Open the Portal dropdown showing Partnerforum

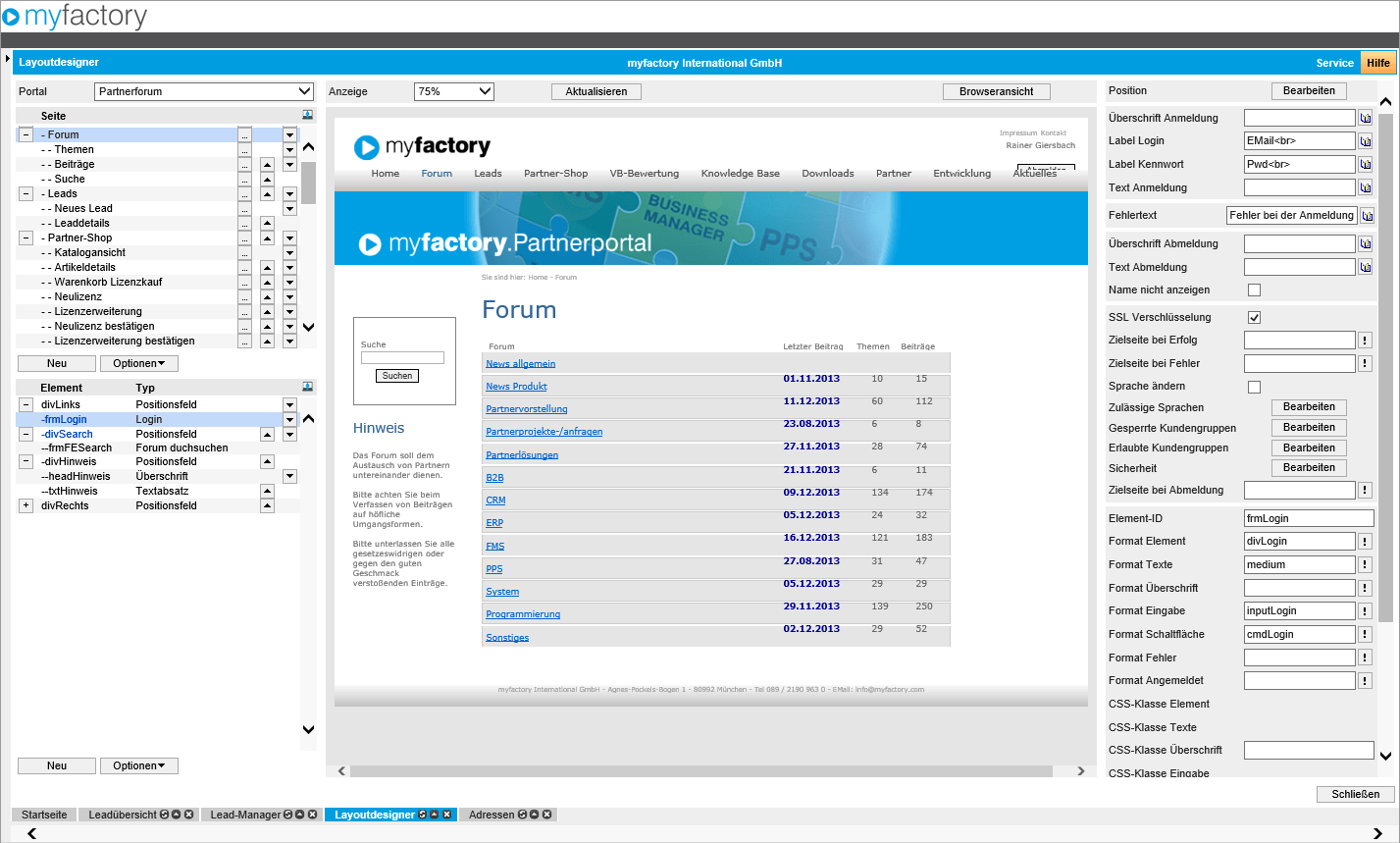point(204,91)
